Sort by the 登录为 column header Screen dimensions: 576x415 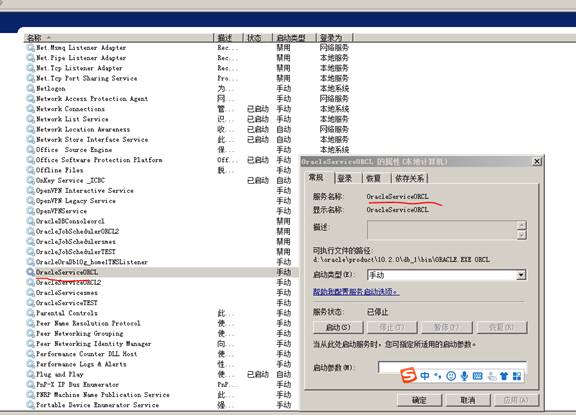coord(335,38)
